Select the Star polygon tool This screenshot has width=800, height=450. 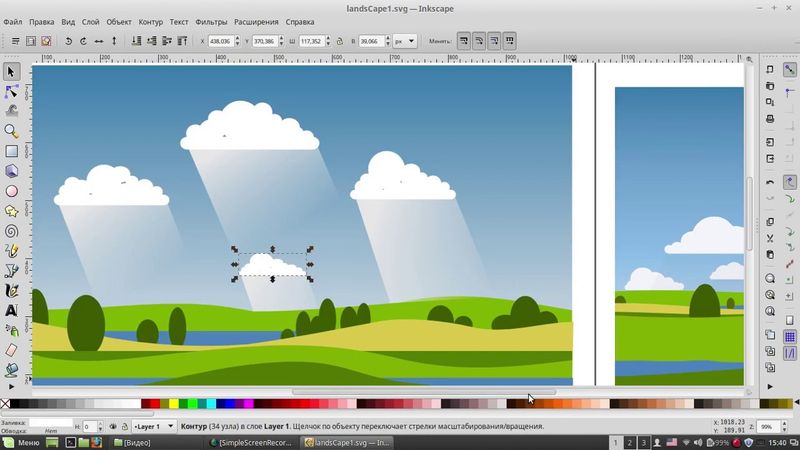[11, 211]
